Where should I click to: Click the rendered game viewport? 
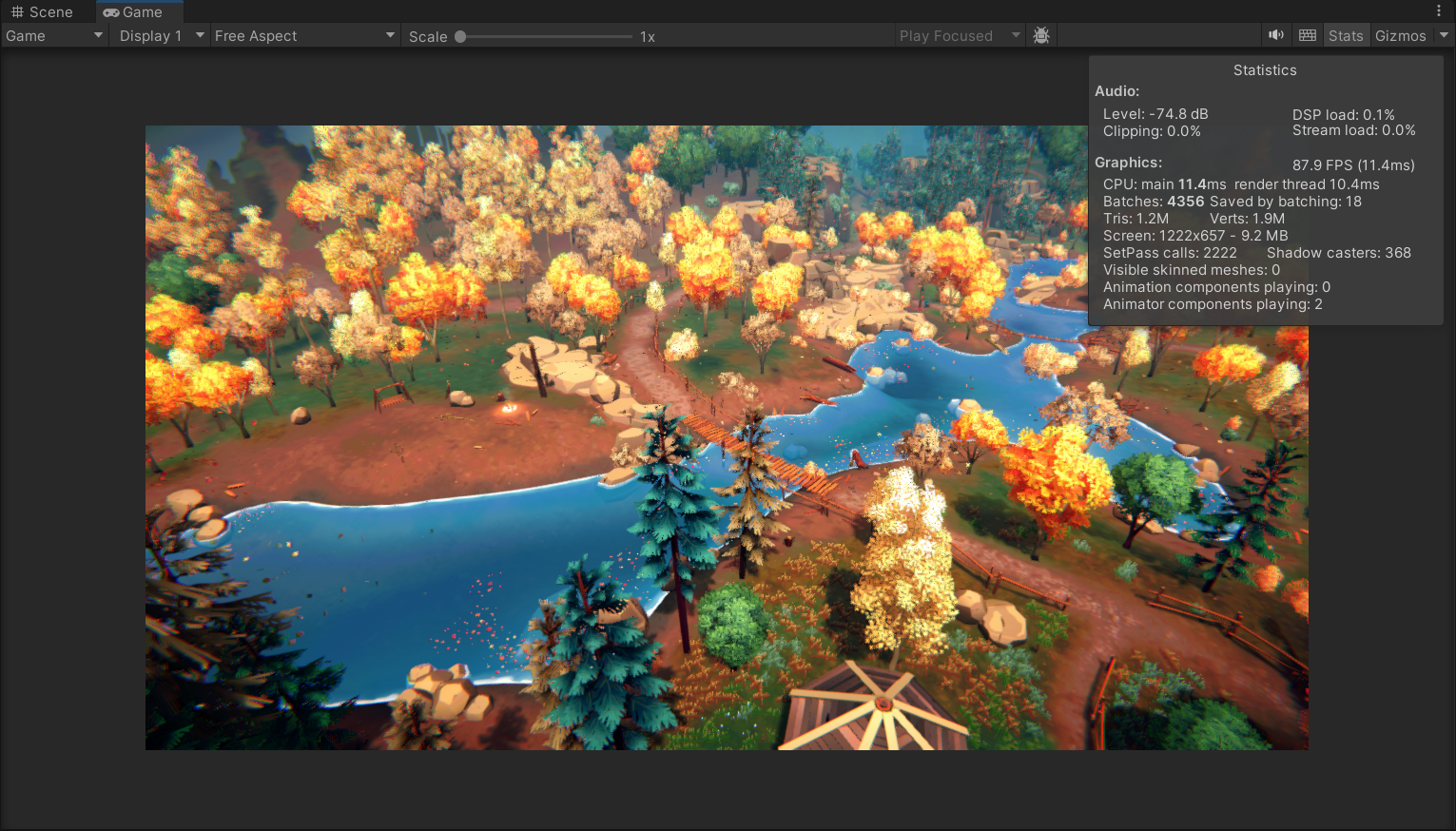(727, 437)
